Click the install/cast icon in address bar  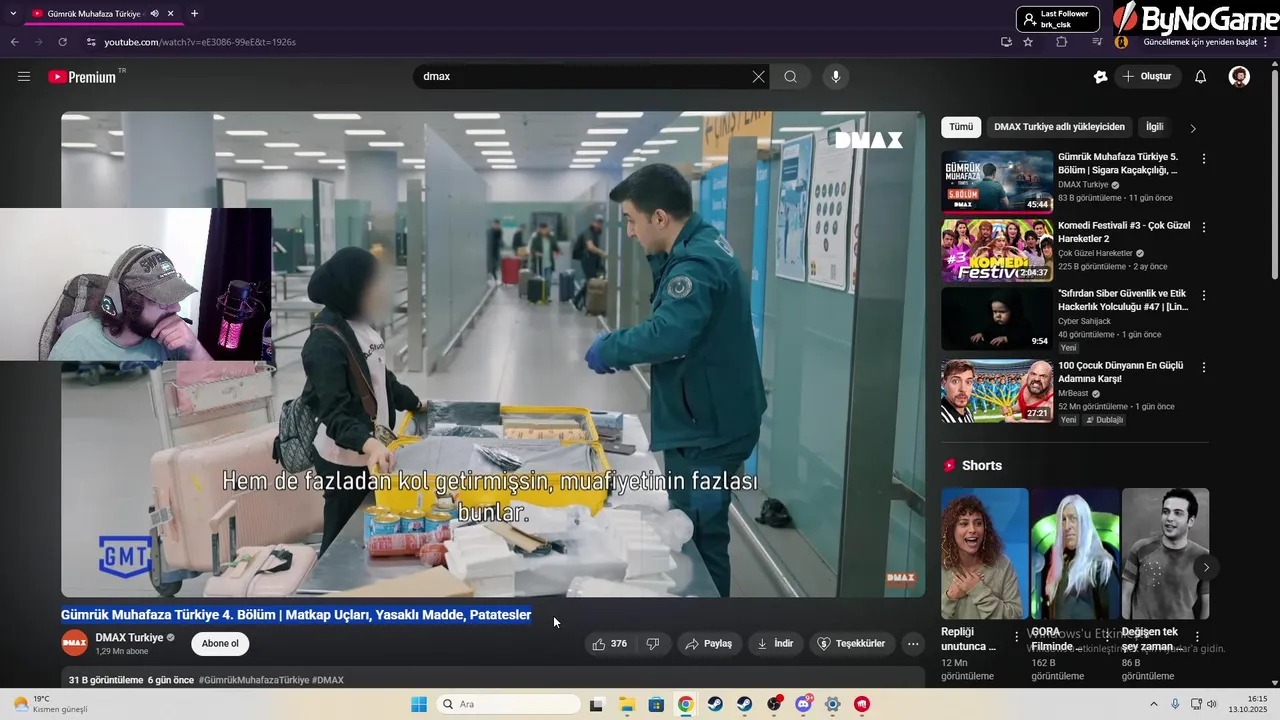click(x=1007, y=42)
